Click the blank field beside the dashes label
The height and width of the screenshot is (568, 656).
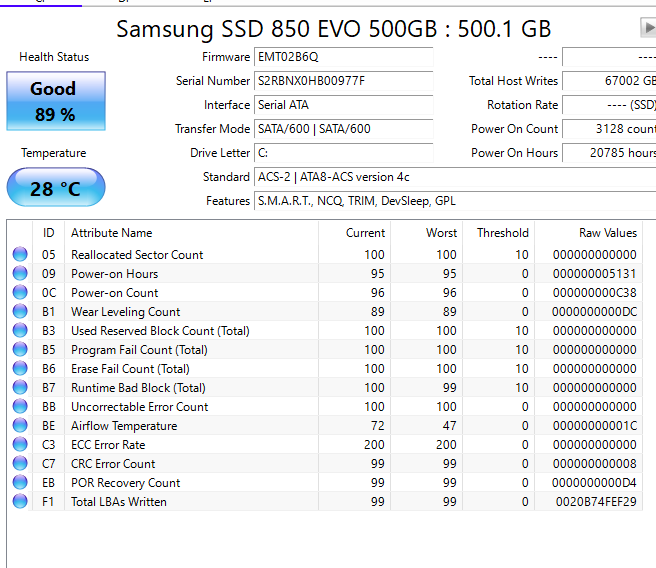point(609,57)
